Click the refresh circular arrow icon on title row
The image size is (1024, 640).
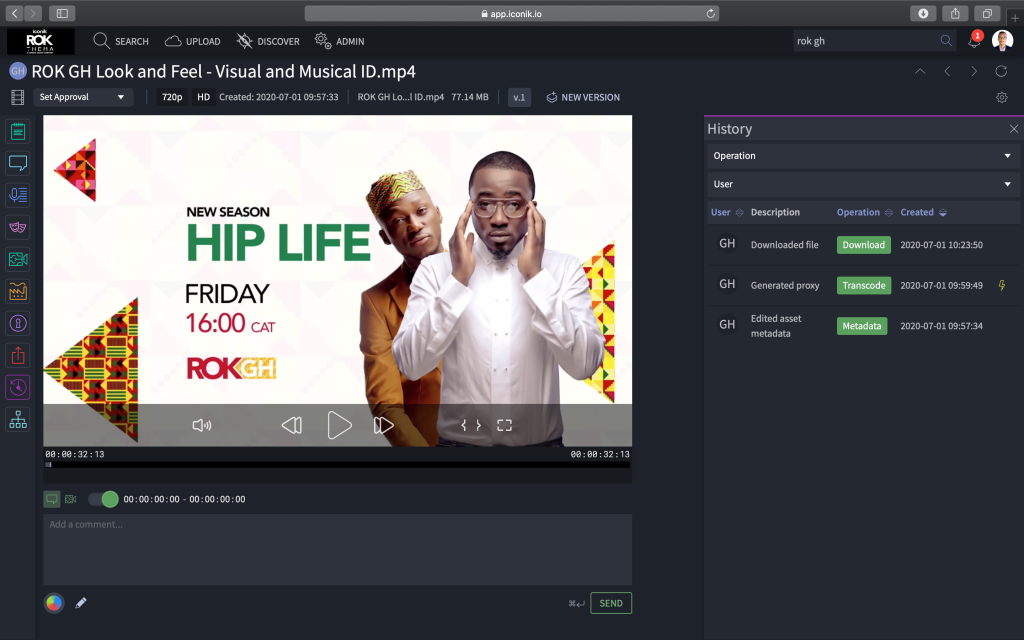coord(1001,71)
